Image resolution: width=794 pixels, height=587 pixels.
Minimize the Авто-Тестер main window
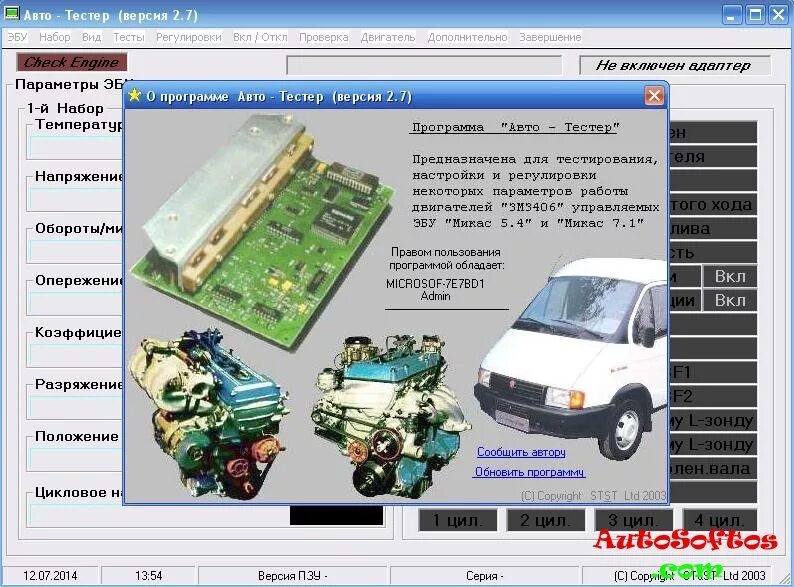click(731, 14)
